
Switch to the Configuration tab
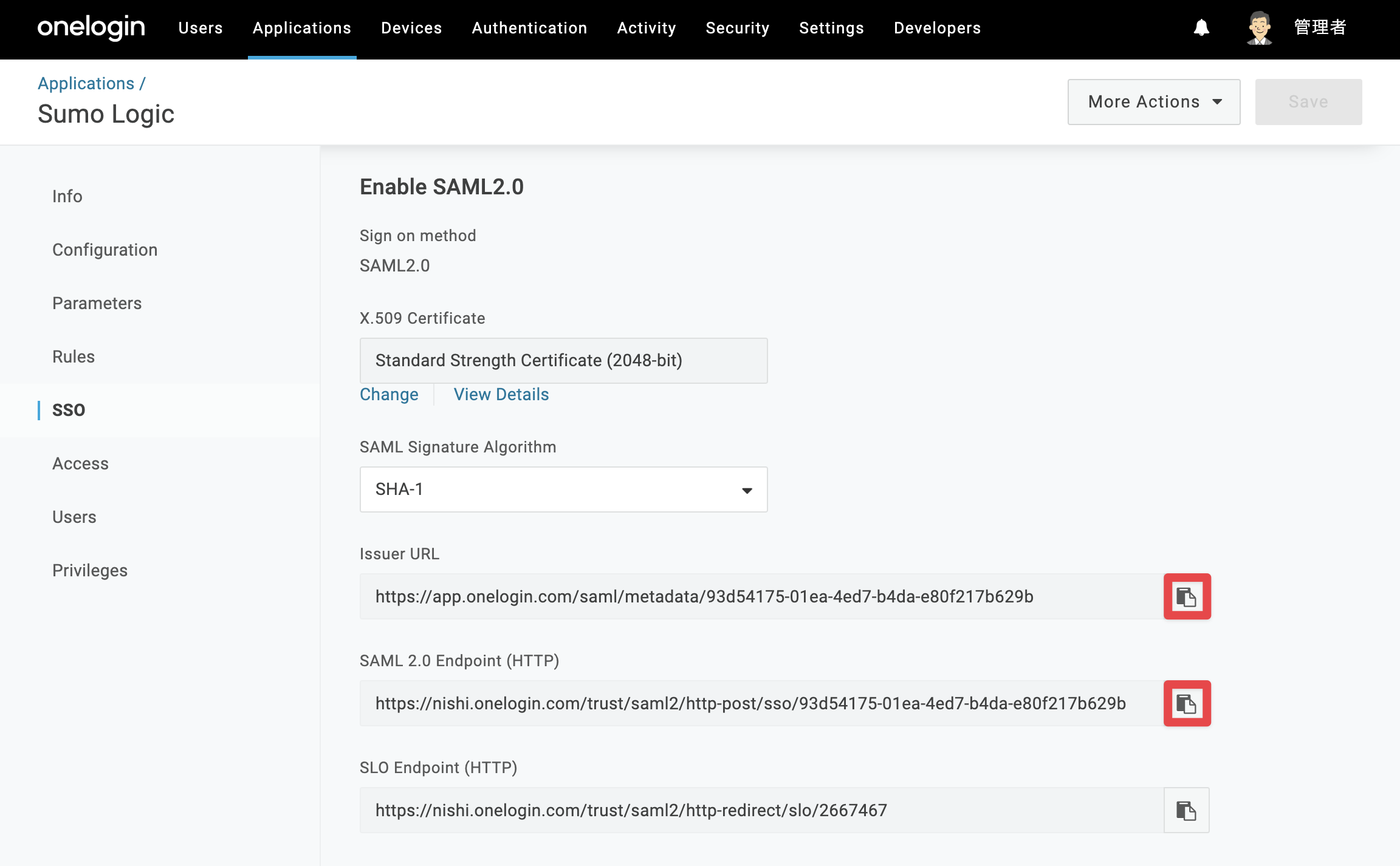(x=105, y=250)
